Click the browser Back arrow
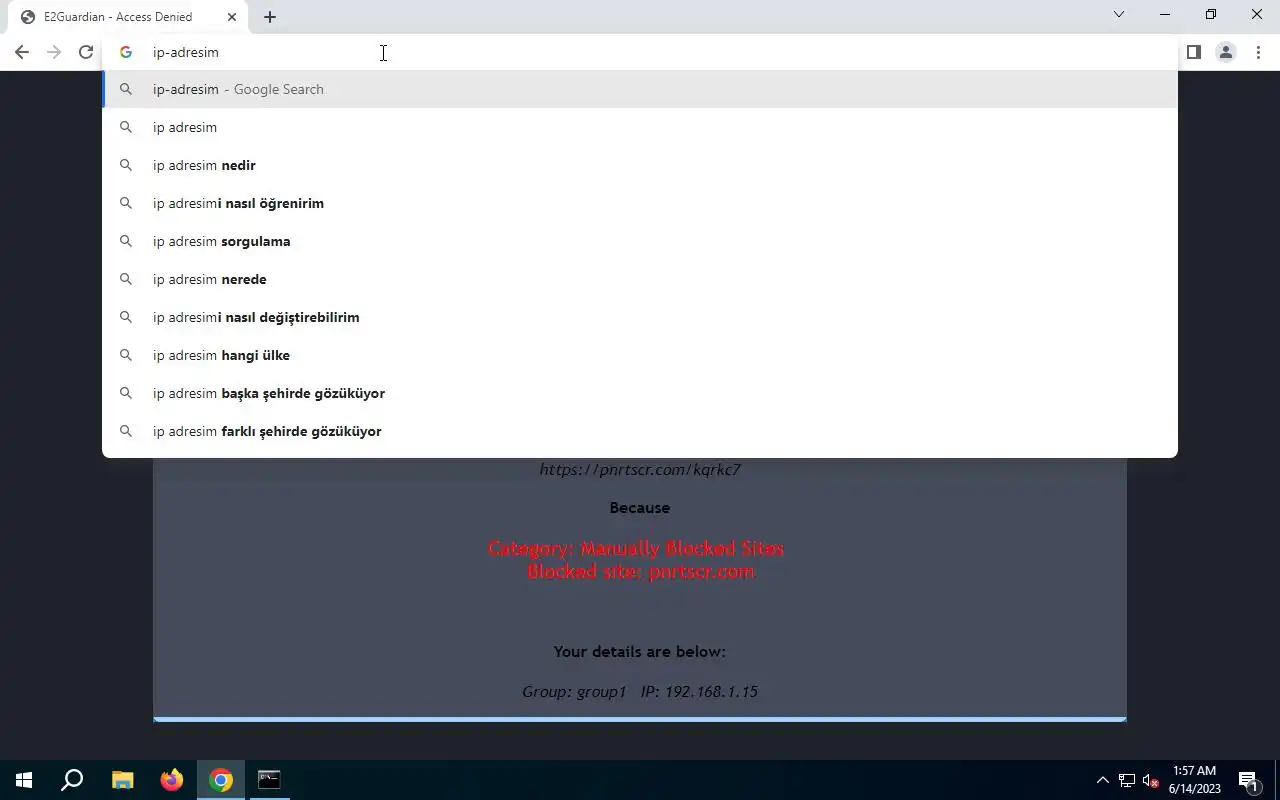 [x=22, y=52]
